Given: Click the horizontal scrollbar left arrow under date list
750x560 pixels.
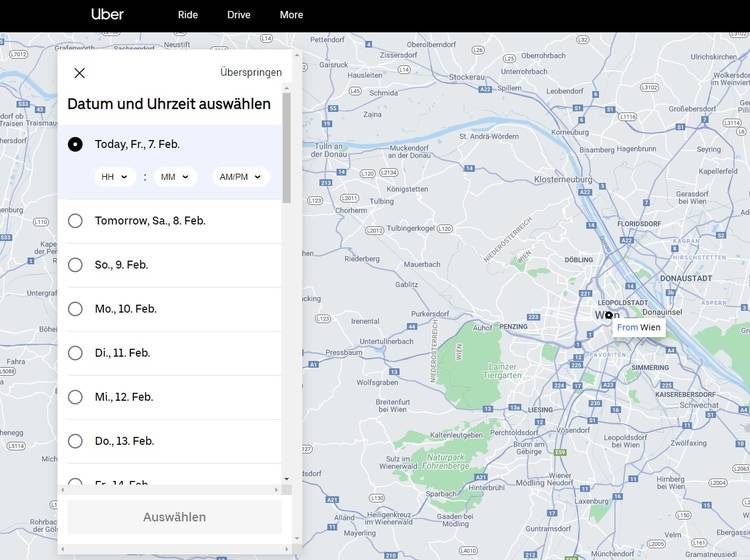Looking at the screenshot, I should 62,490.
